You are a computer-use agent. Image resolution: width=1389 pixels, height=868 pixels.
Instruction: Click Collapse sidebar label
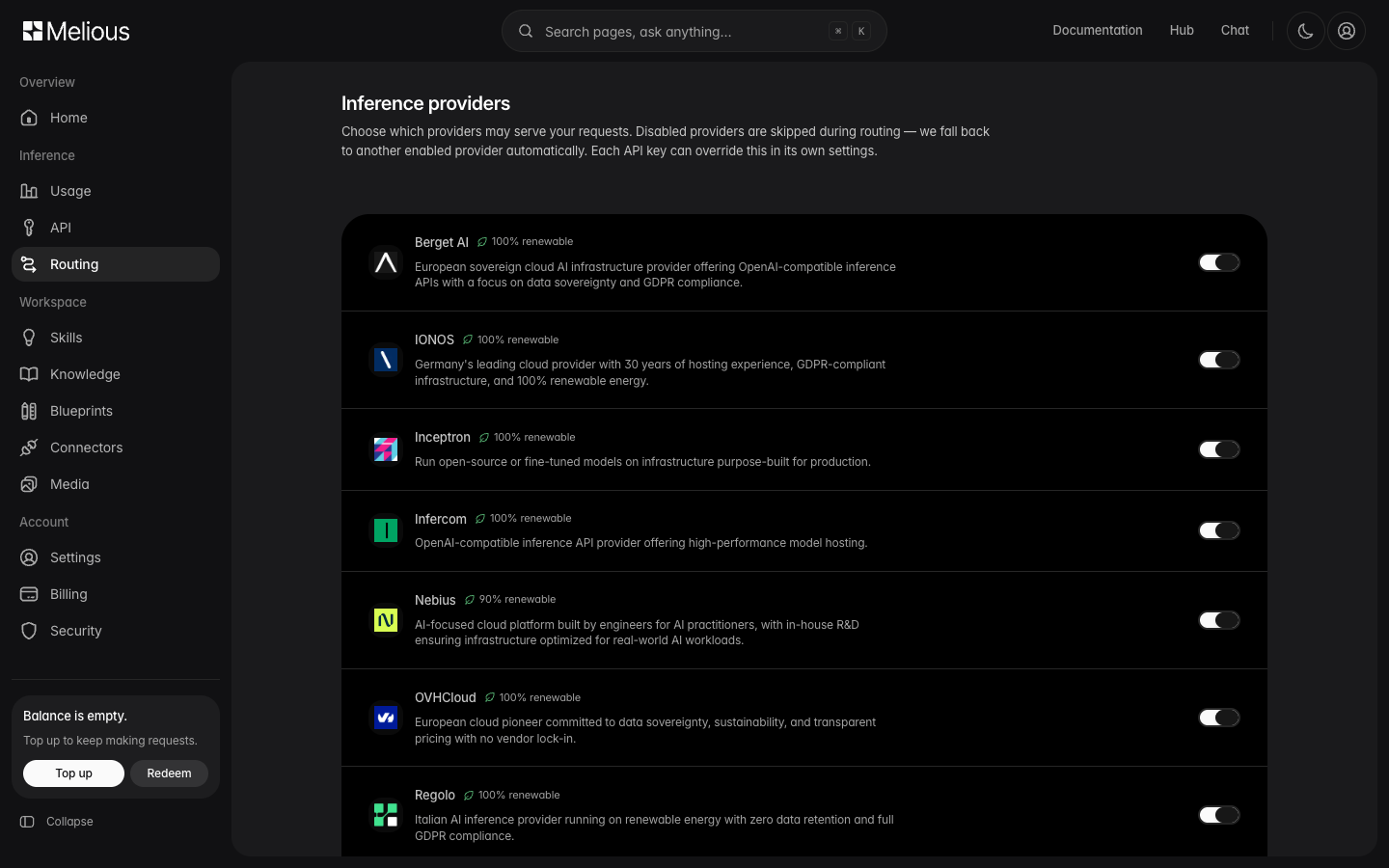tap(69, 822)
